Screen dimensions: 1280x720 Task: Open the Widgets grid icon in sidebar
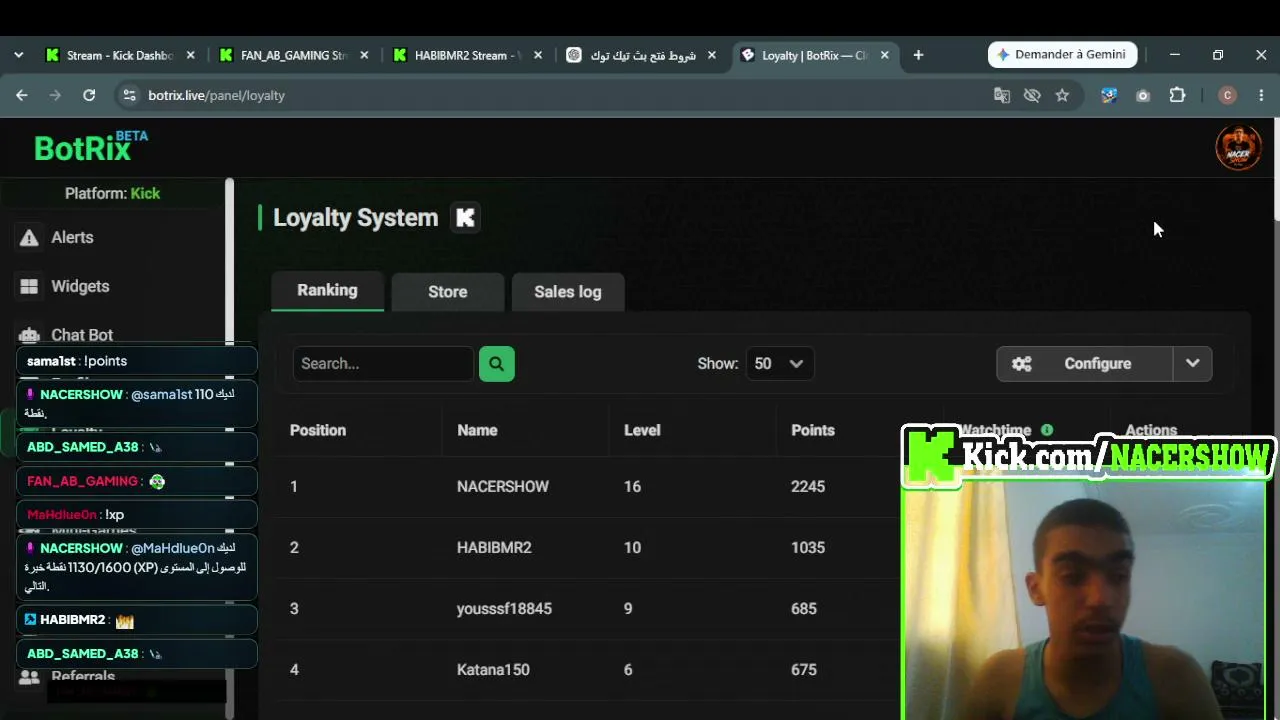29,286
